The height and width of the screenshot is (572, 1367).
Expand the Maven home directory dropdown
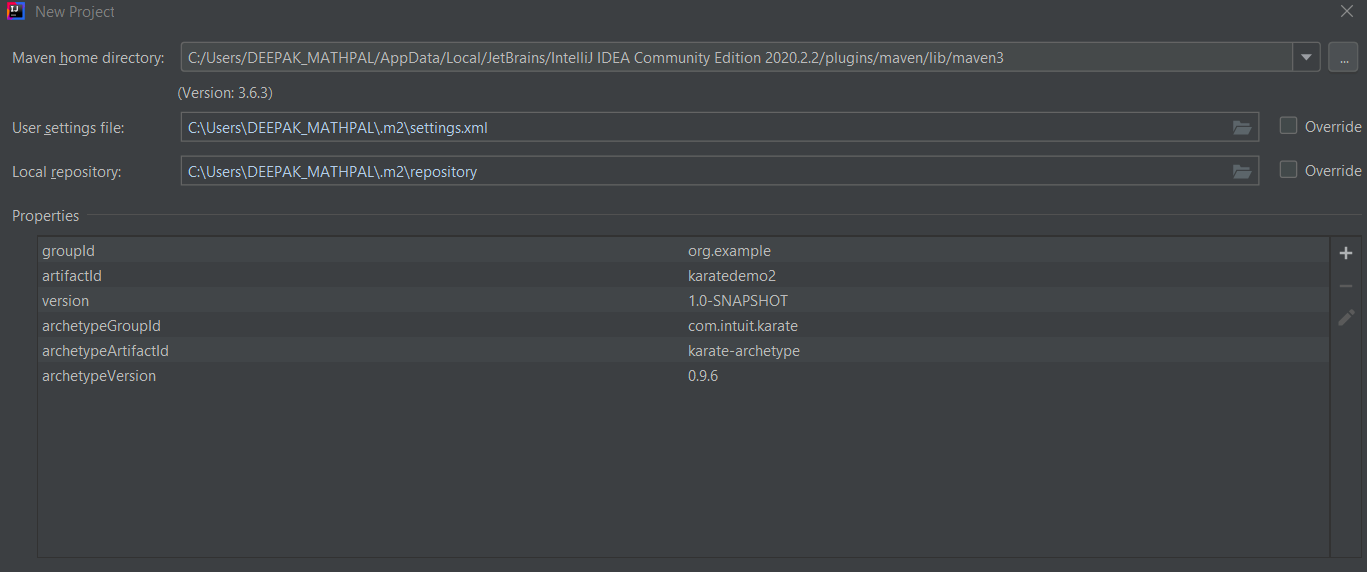[x=1306, y=57]
